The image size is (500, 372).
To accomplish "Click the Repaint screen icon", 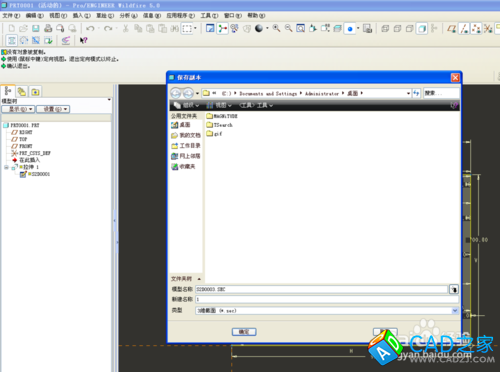I will pos(210,29).
